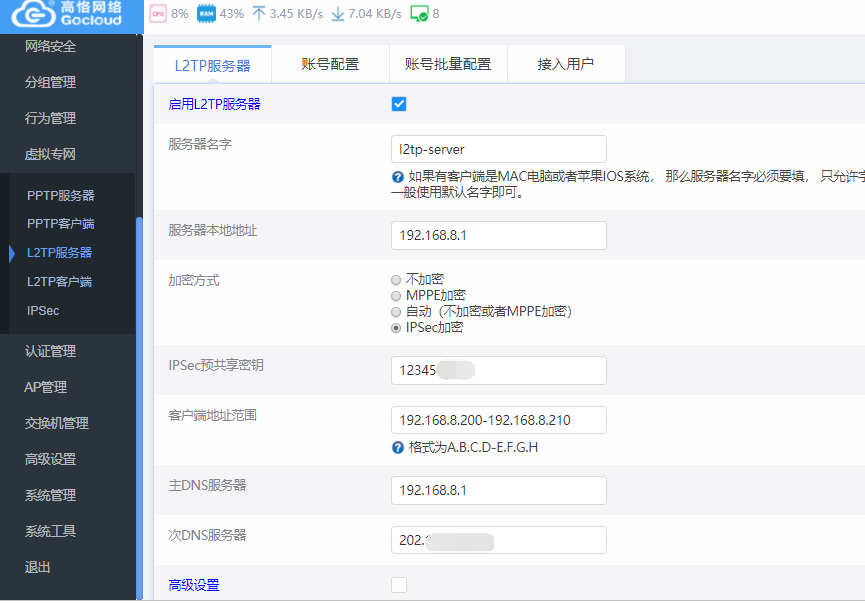The height and width of the screenshot is (603, 865).
Task: Click the download speed arrow icon
Action: (338, 14)
